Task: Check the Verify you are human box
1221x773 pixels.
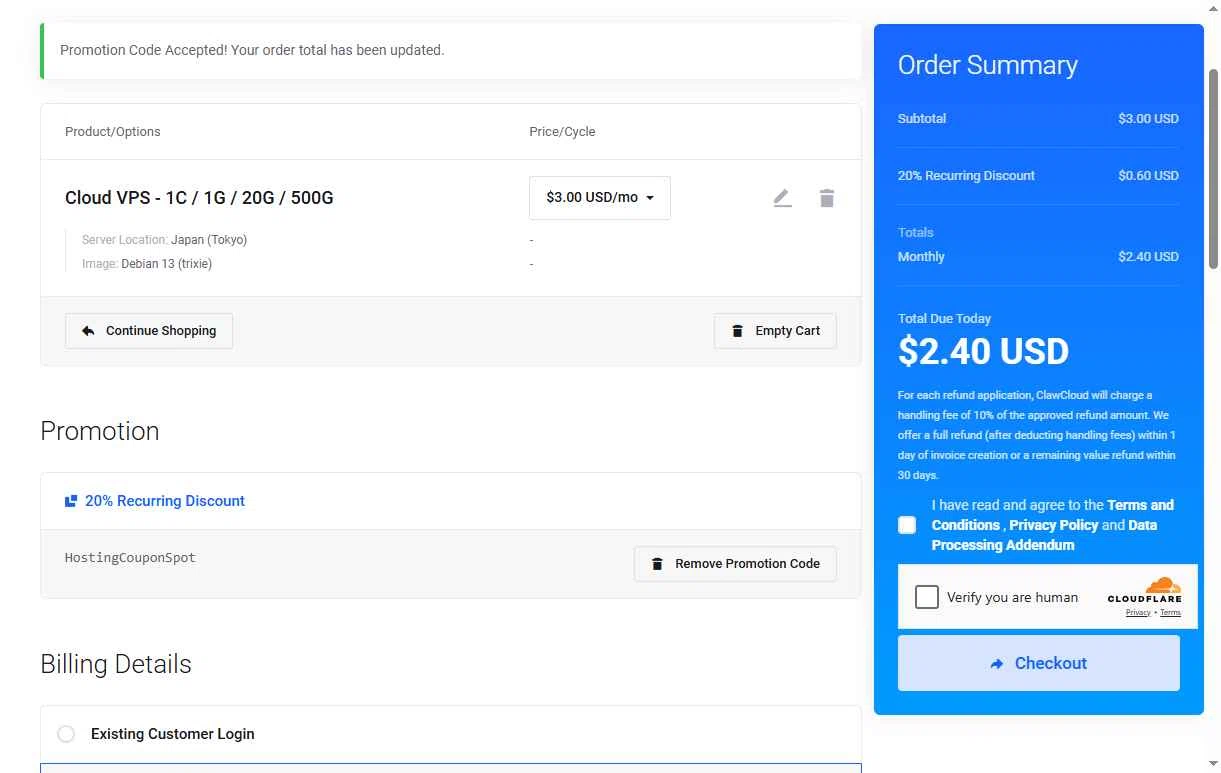Action: point(927,597)
